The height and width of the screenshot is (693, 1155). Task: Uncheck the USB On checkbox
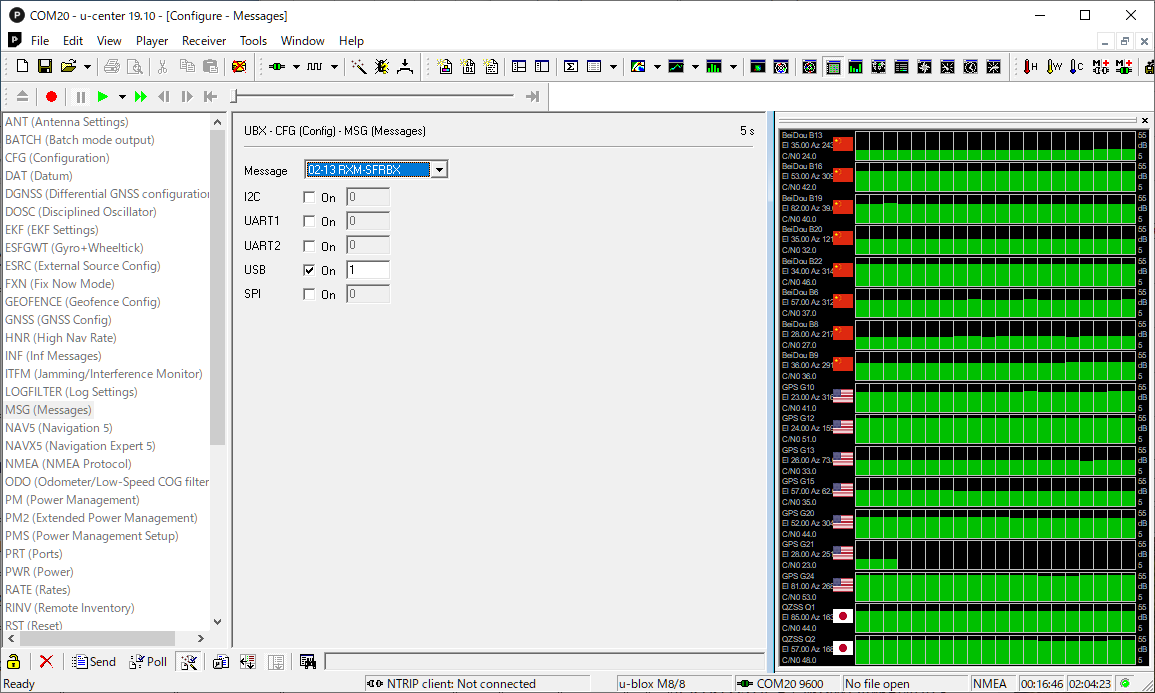(x=309, y=270)
